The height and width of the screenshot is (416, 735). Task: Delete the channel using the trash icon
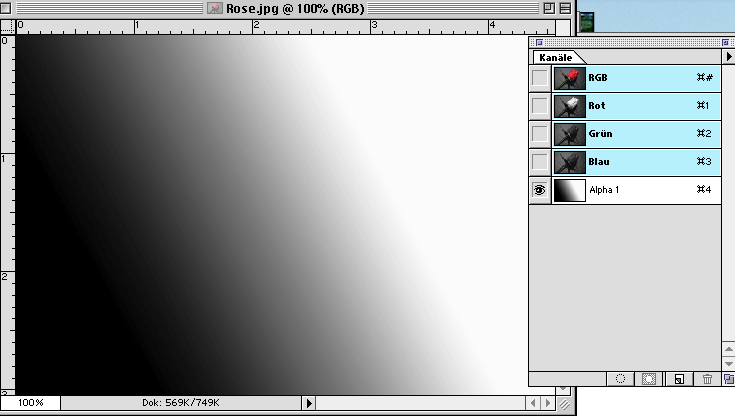[x=707, y=379]
